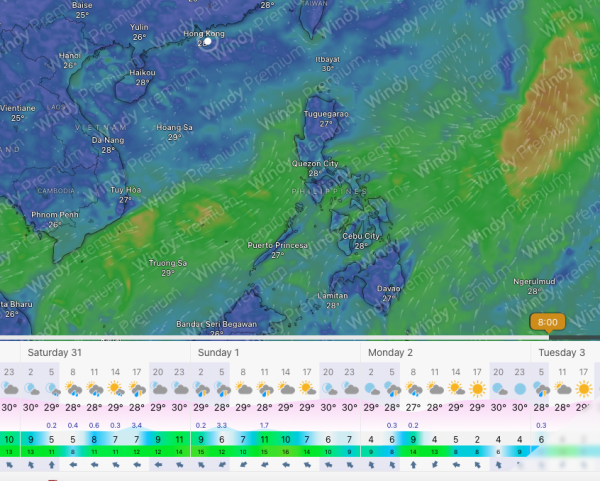Click Saturday 14:00 sunny weather icon

click(116, 387)
